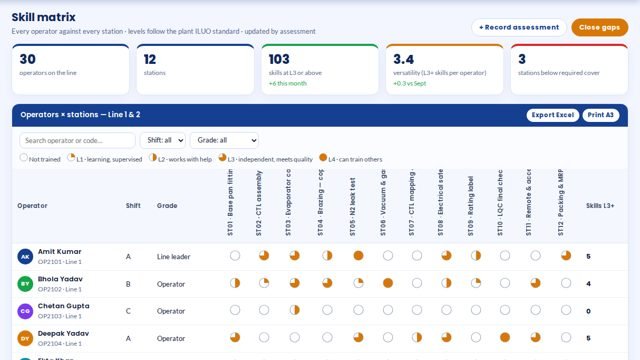Click the Amit Kumar operator name
The width and height of the screenshot is (640, 360).
60,252
